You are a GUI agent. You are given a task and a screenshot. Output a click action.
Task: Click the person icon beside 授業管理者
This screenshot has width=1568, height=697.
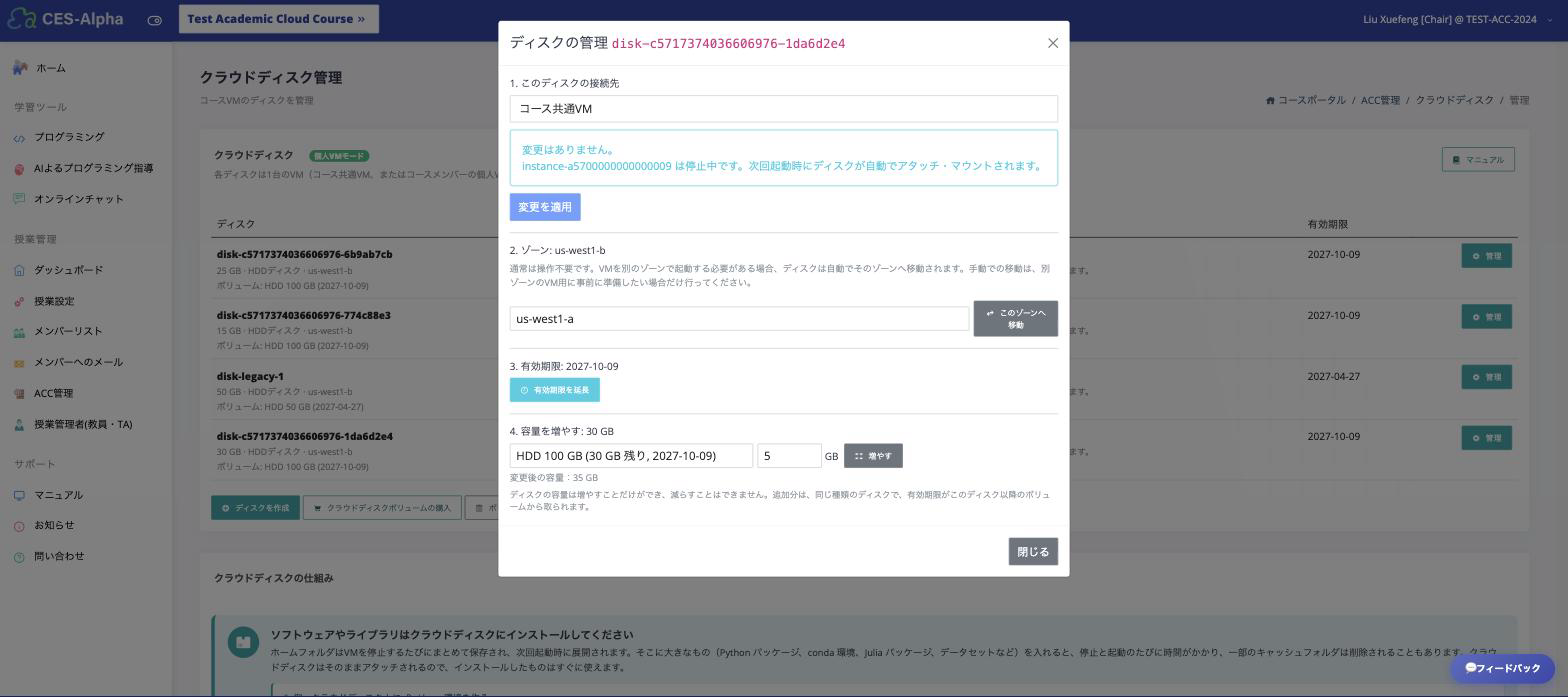tap(19, 425)
